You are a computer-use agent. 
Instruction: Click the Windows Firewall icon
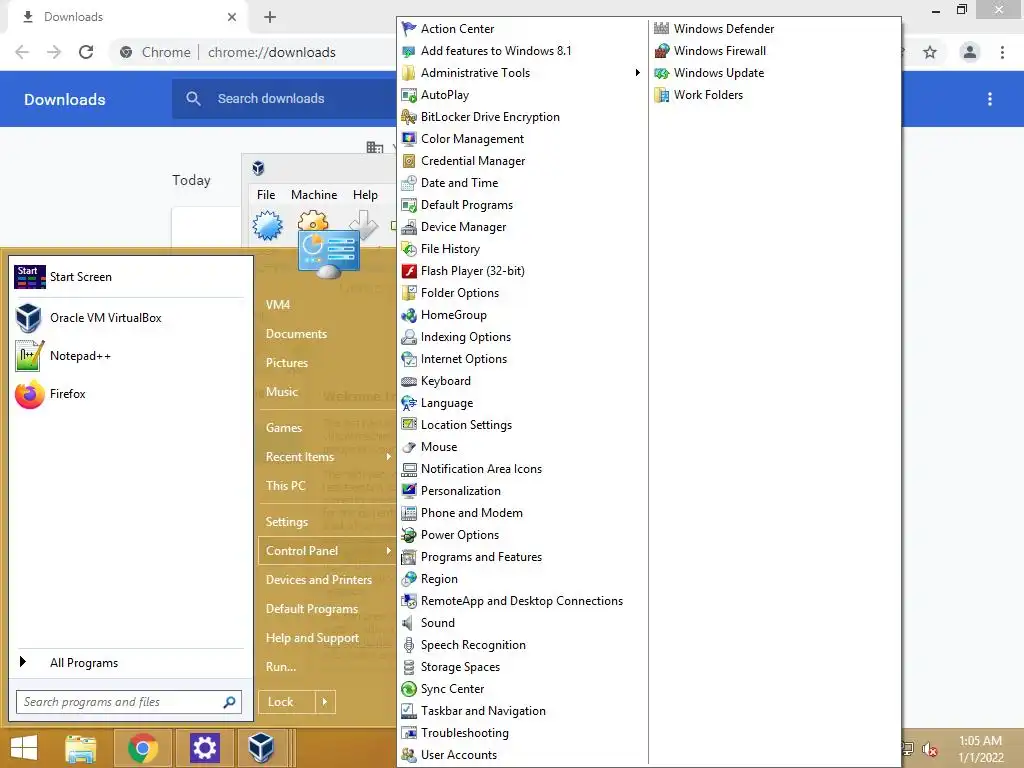coord(662,51)
